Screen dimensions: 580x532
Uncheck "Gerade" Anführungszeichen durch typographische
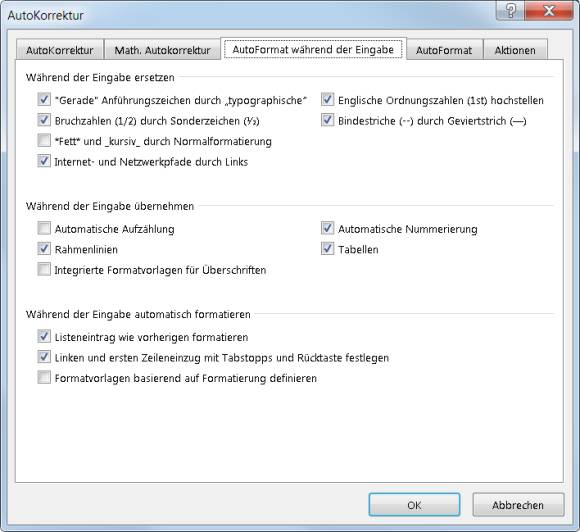(44, 100)
